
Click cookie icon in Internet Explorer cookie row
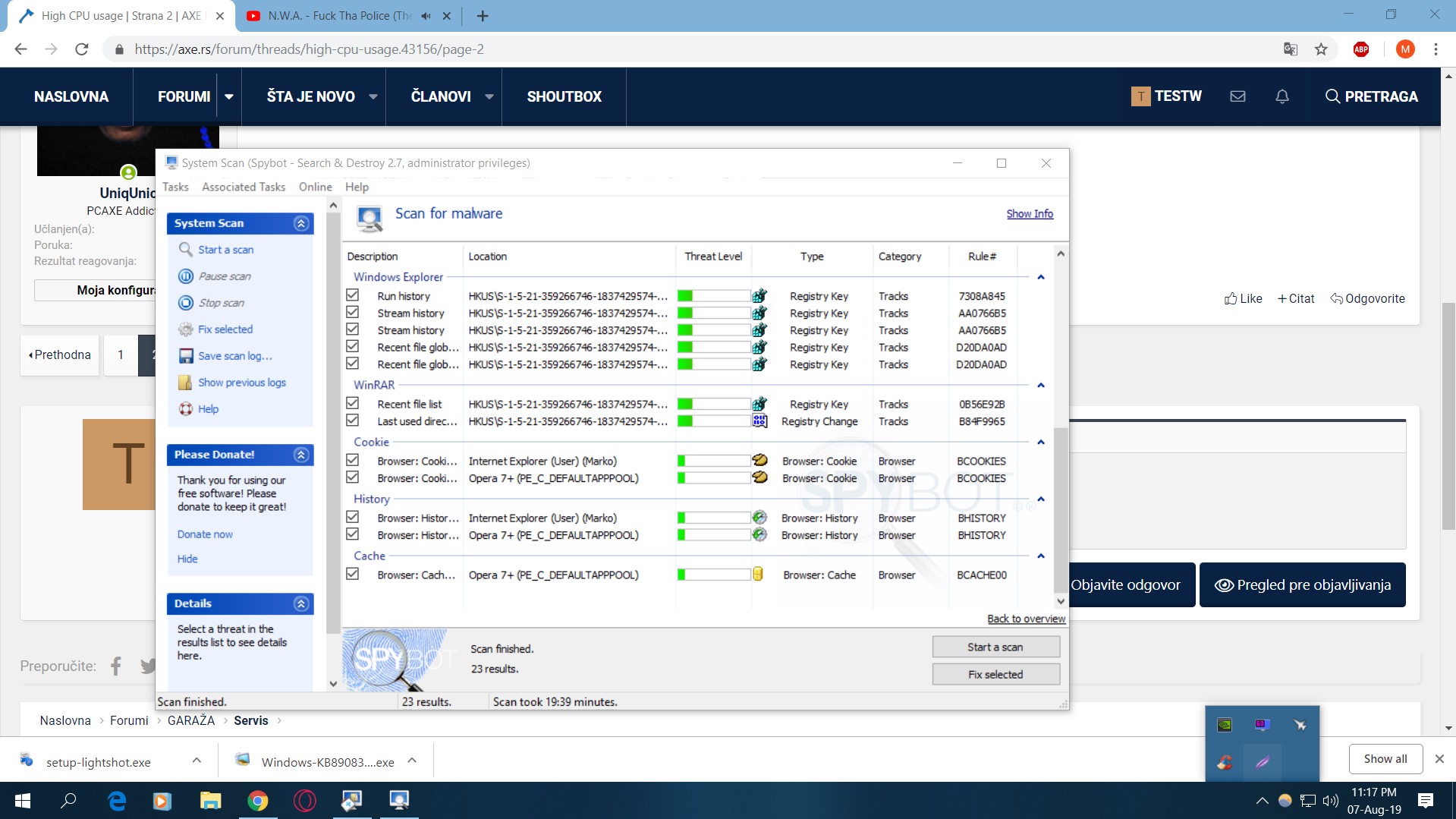[x=759, y=461]
